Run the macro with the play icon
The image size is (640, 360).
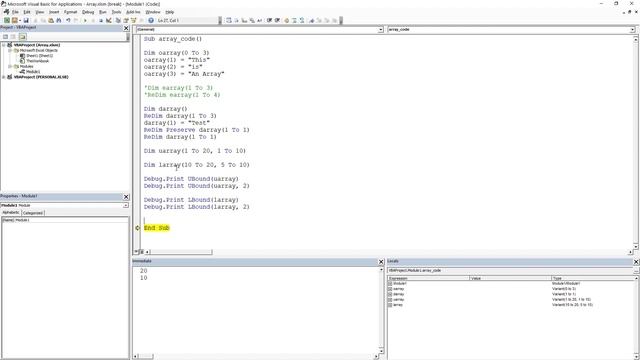[85, 20]
